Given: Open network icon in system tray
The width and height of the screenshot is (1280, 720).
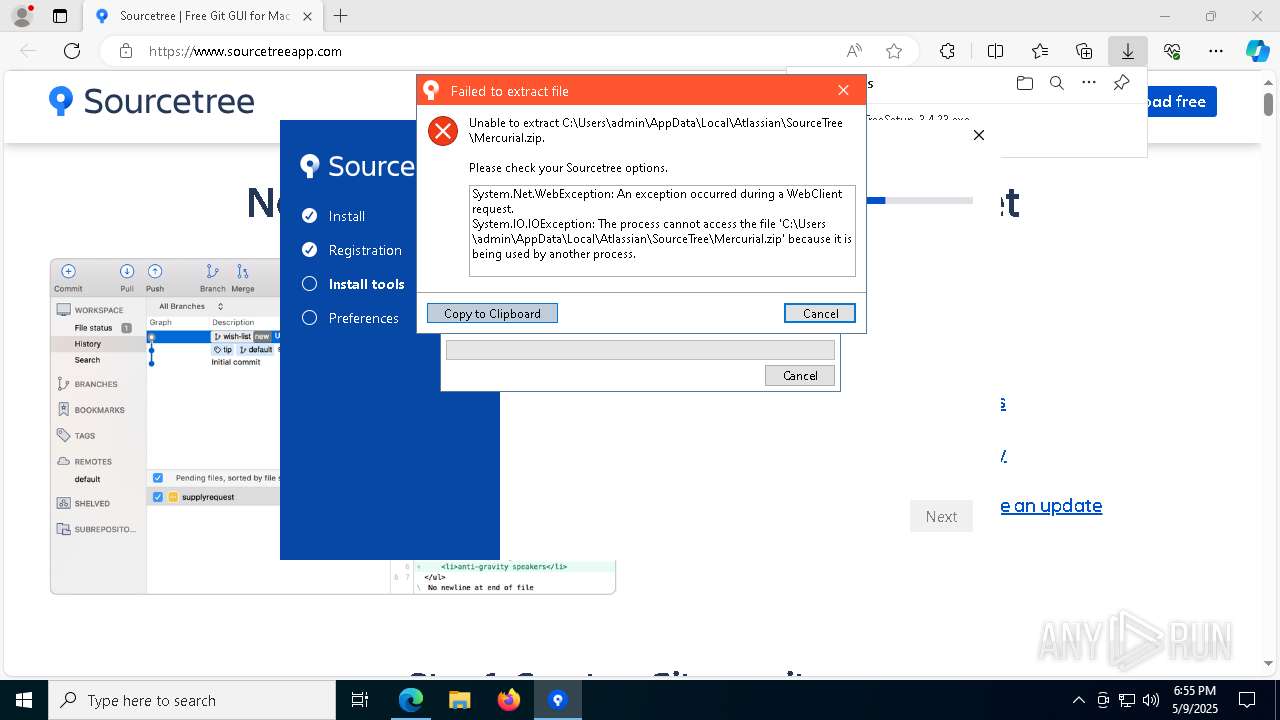Looking at the screenshot, I should [1127, 700].
